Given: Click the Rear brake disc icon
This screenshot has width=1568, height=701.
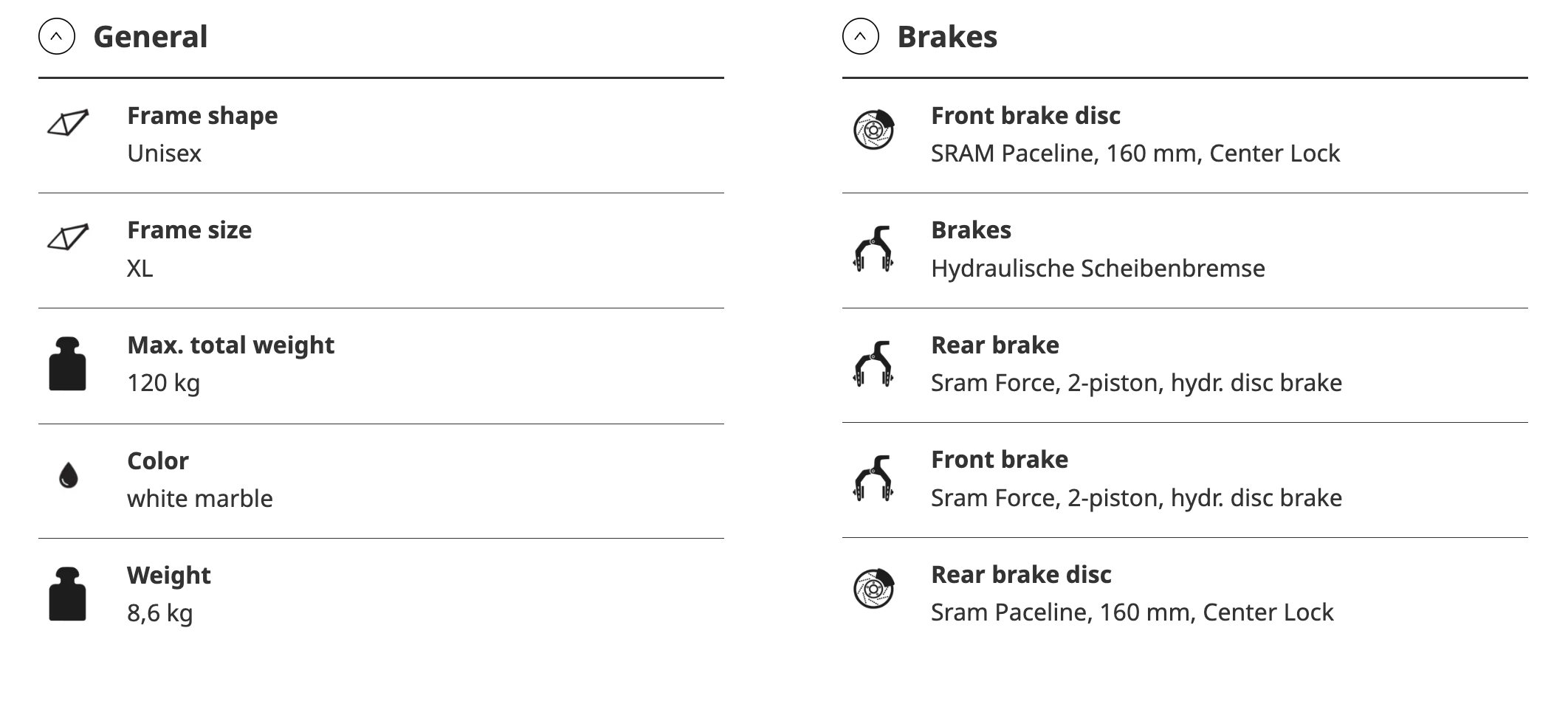Looking at the screenshot, I should [873, 589].
